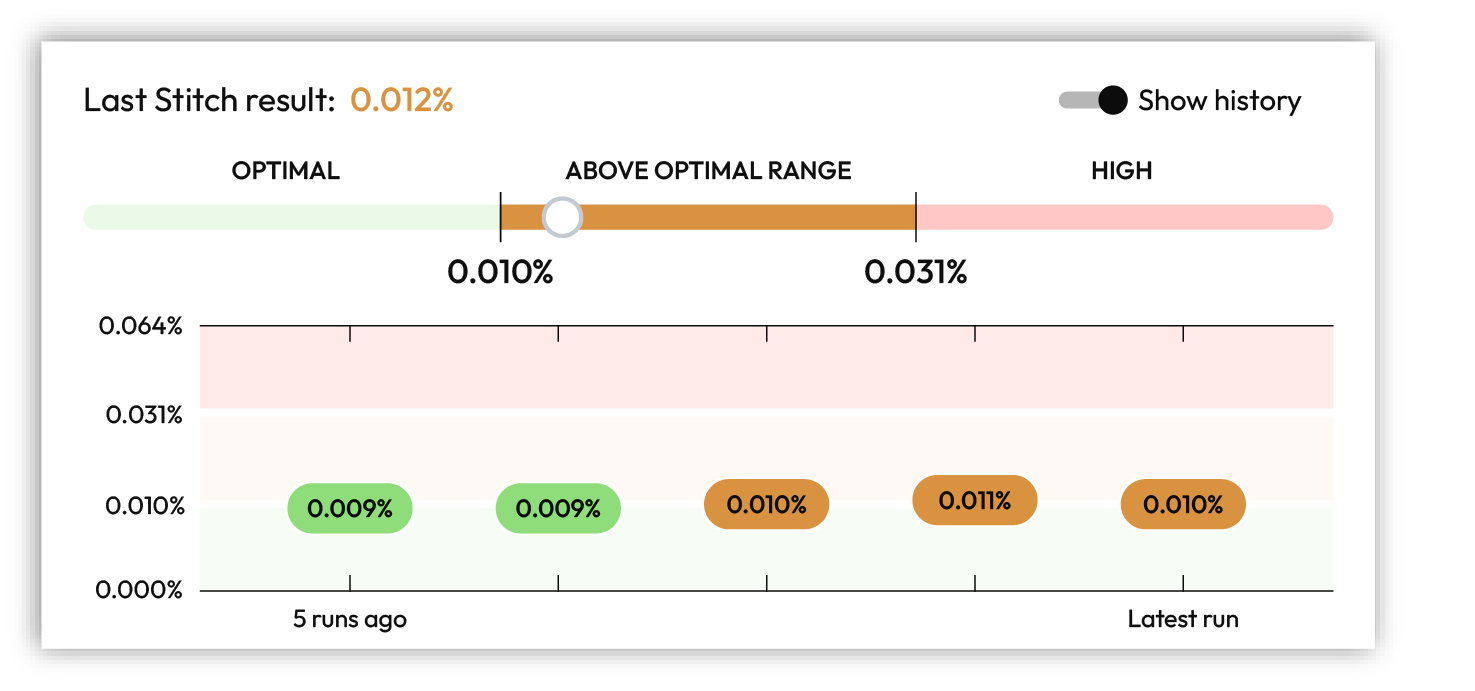The image size is (1475, 691).
Task: Click the 0.010% y-axis label
Action: (x=143, y=505)
